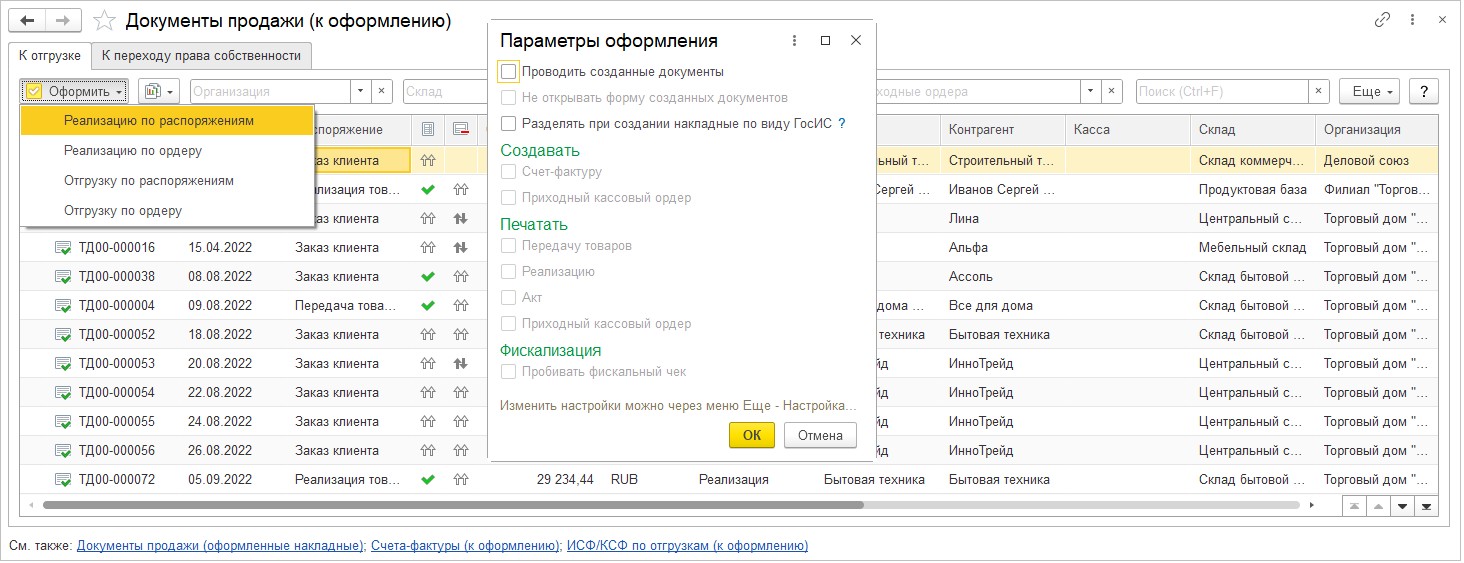The image size is (1464, 563).
Task: Click the ГосИС question mark hint
Action: point(841,124)
